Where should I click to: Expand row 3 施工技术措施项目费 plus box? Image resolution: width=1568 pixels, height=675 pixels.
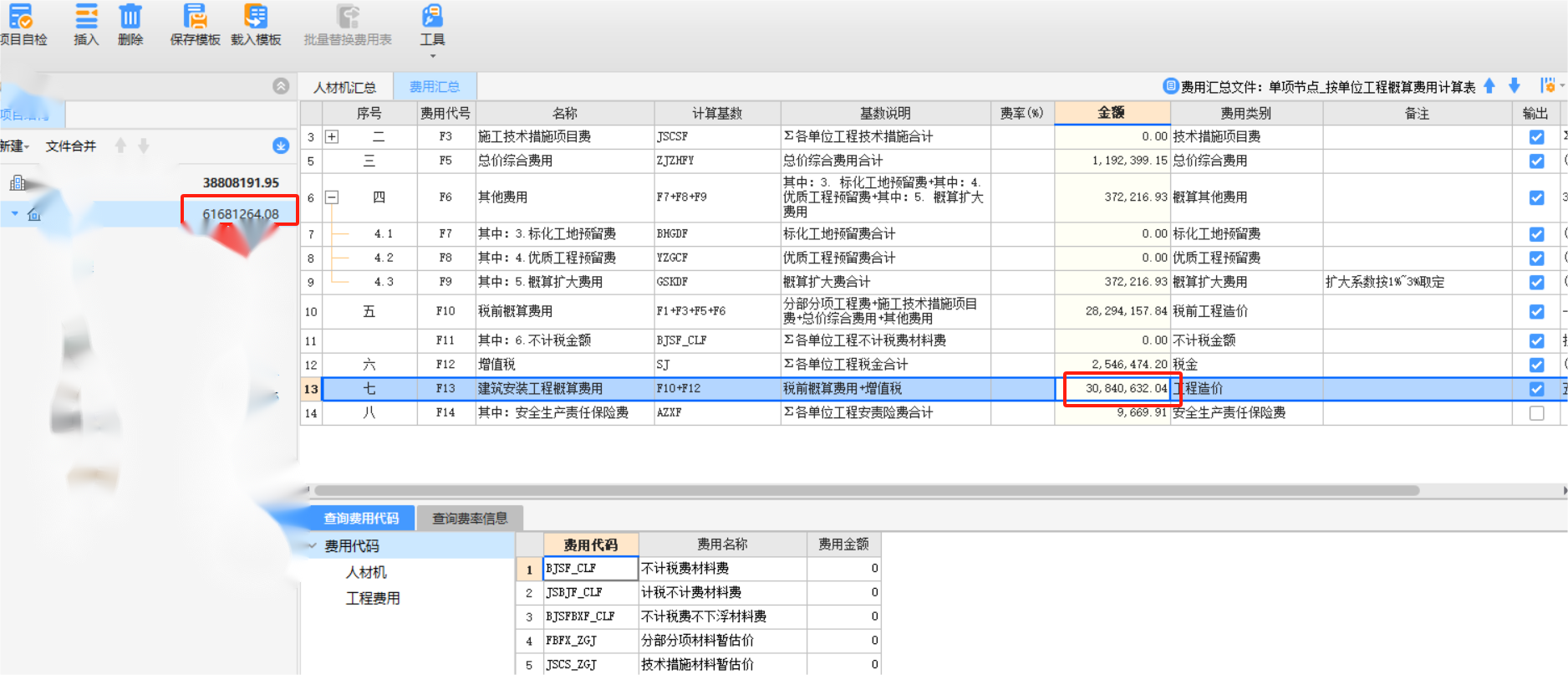[x=332, y=136]
